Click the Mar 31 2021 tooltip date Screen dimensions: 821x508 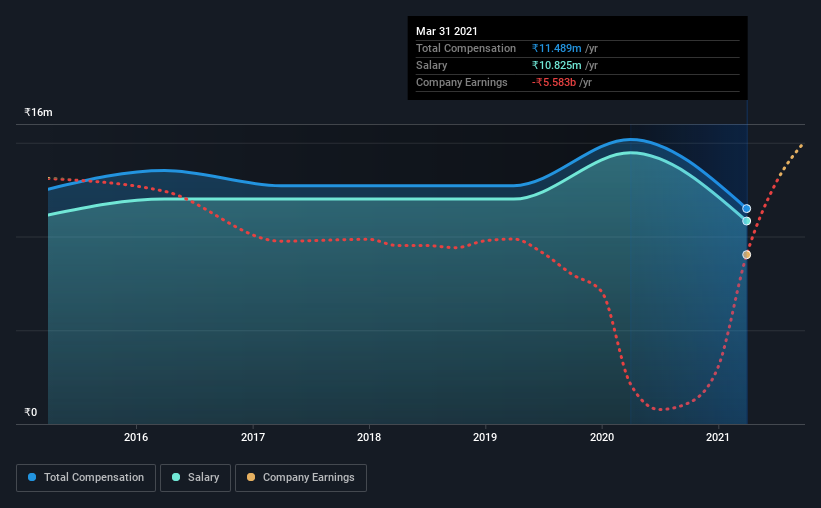[x=447, y=31]
